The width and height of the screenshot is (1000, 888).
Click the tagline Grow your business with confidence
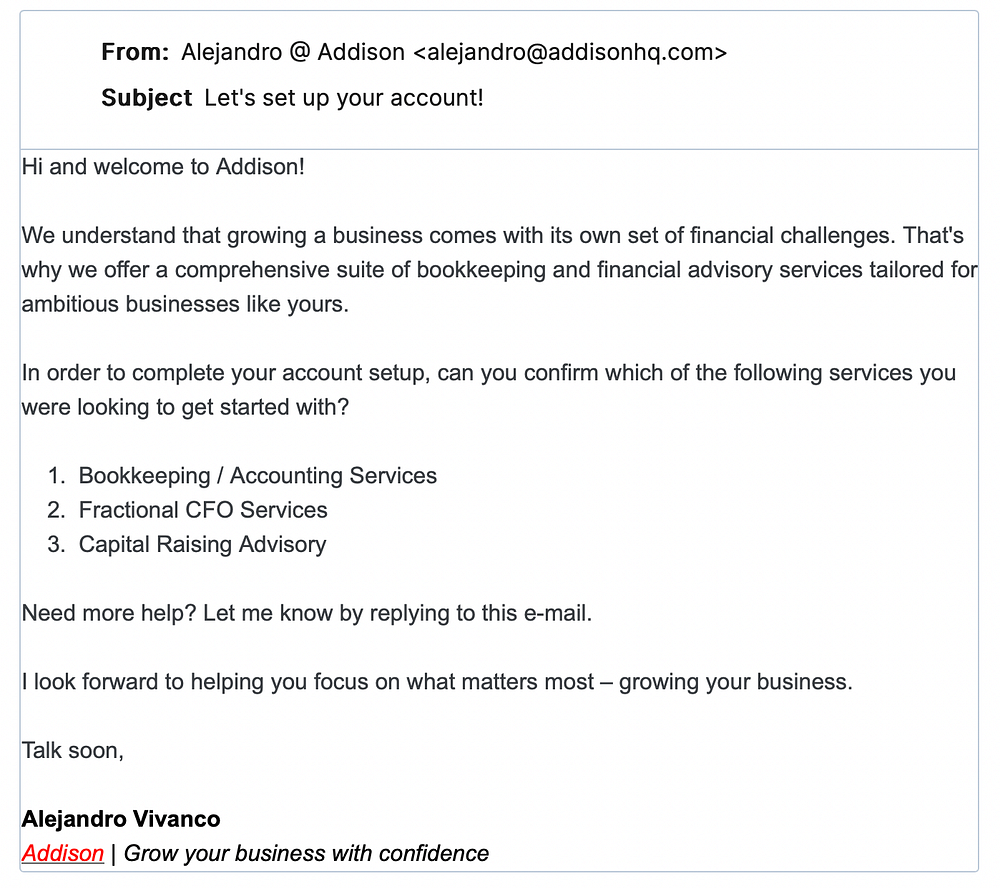coord(306,853)
